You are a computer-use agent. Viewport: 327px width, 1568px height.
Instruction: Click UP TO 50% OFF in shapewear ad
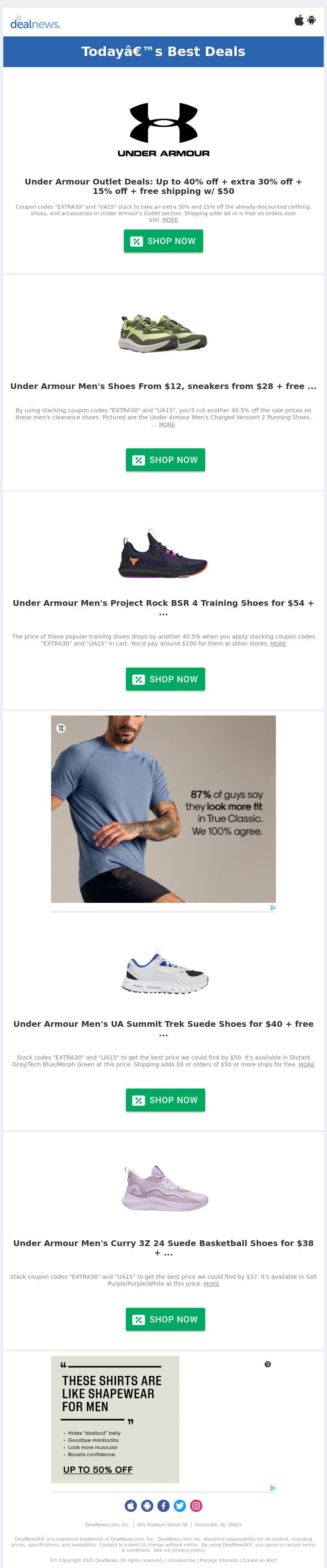[98, 1469]
